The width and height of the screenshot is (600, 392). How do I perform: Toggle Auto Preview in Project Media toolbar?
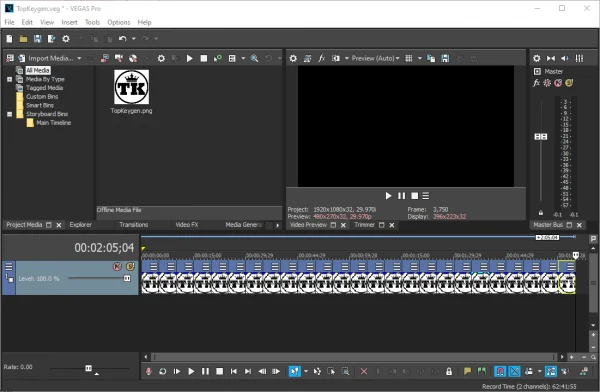click(x=218, y=58)
